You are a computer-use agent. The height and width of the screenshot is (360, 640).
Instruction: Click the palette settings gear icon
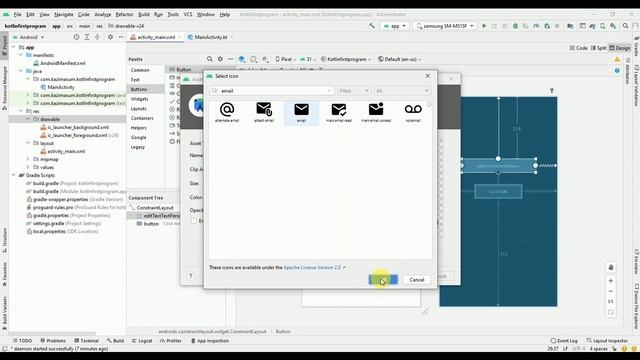tap(220, 59)
